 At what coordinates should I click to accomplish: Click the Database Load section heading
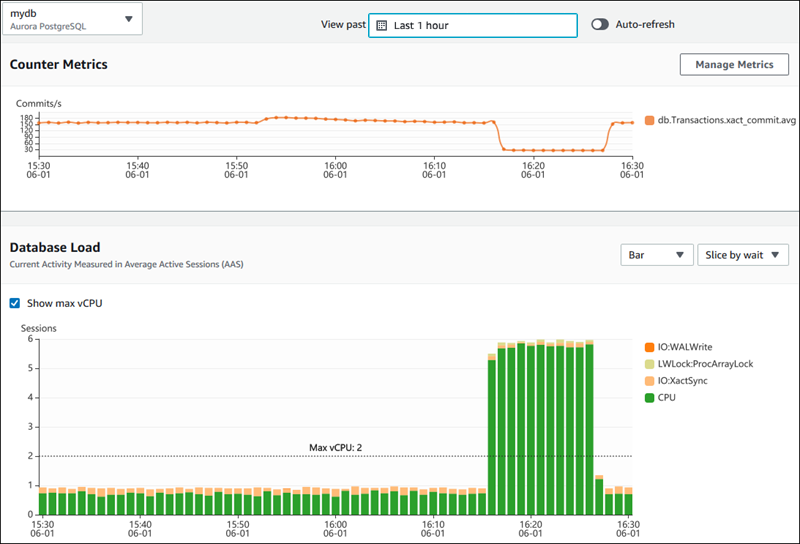pos(55,247)
